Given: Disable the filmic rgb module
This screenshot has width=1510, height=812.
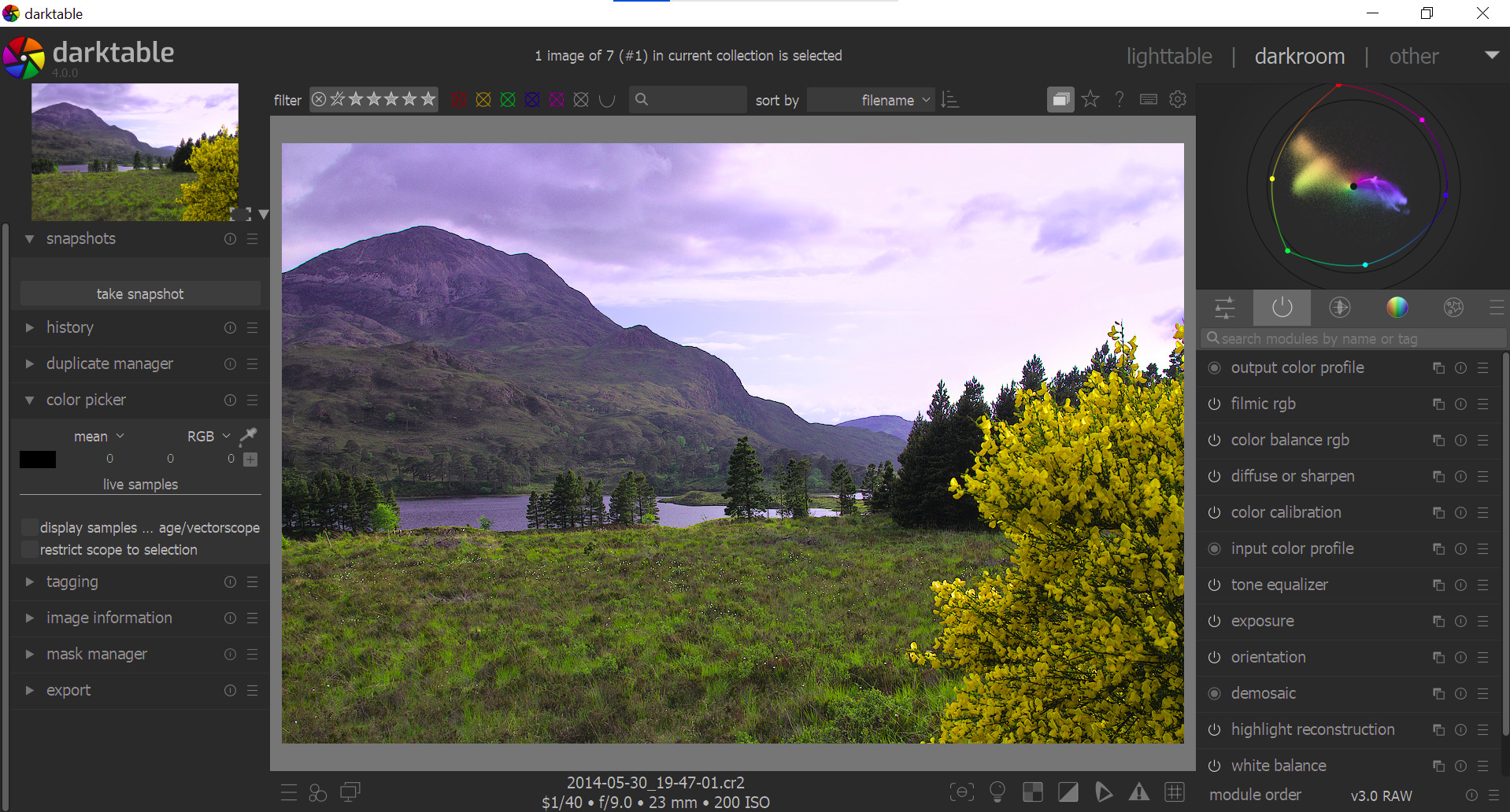Looking at the screenshot, I should pyautogui.click(x=1215, y=404).
